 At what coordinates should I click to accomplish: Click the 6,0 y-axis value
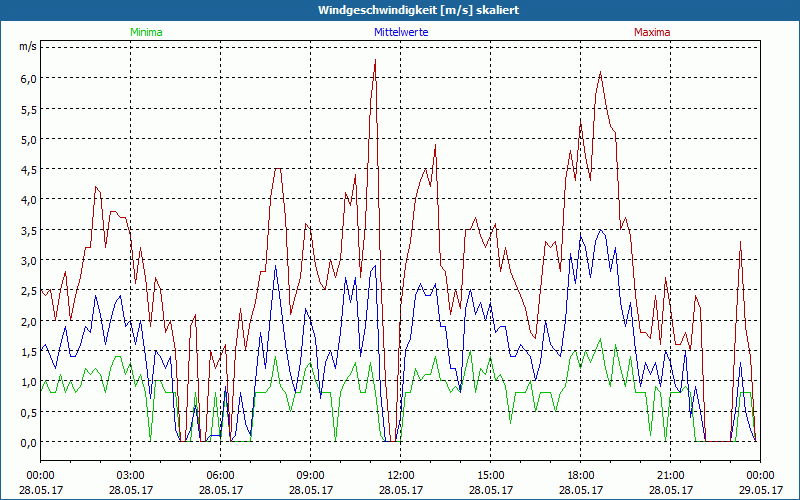click(x=29, y=78)
